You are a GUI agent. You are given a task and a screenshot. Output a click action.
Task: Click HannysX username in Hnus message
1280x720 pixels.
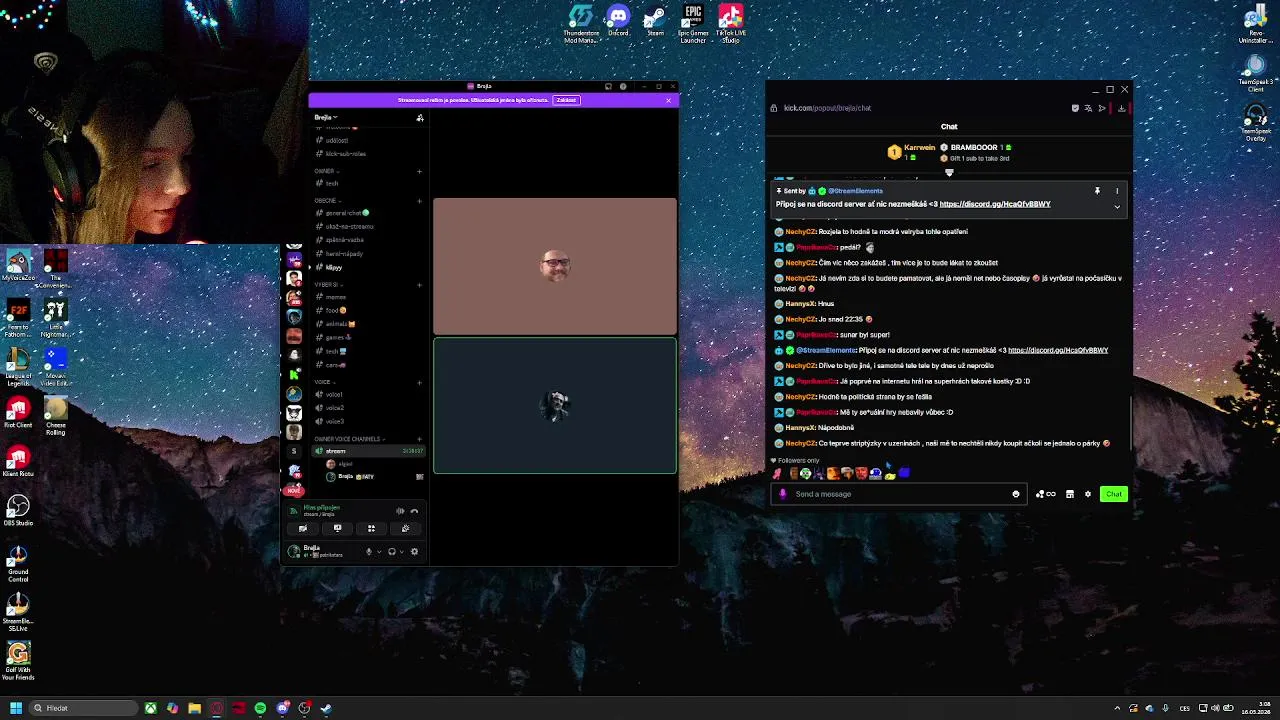pyautogui.click(x=801, y=304)
